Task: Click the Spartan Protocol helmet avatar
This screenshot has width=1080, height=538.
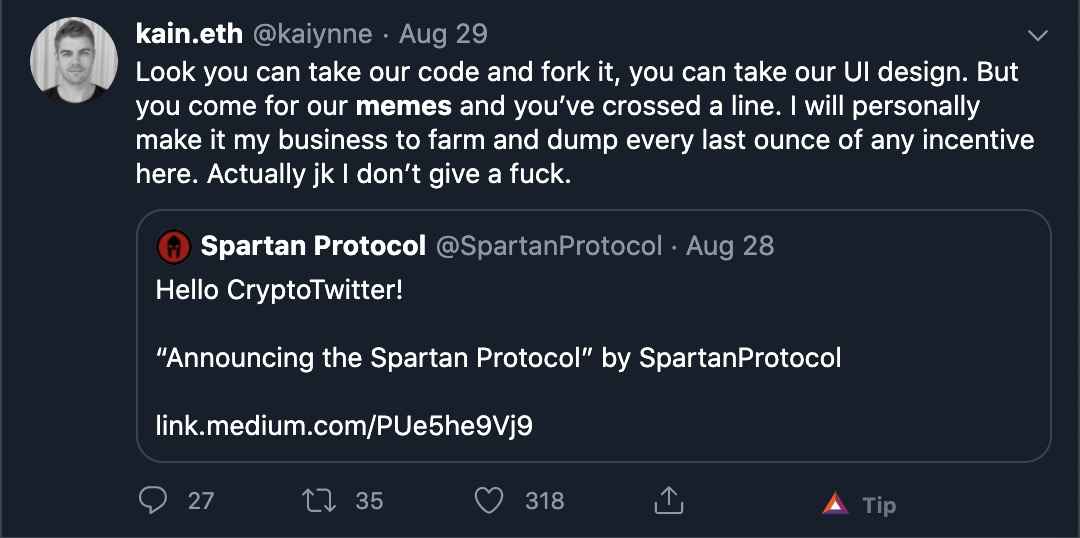Action: 174,246
